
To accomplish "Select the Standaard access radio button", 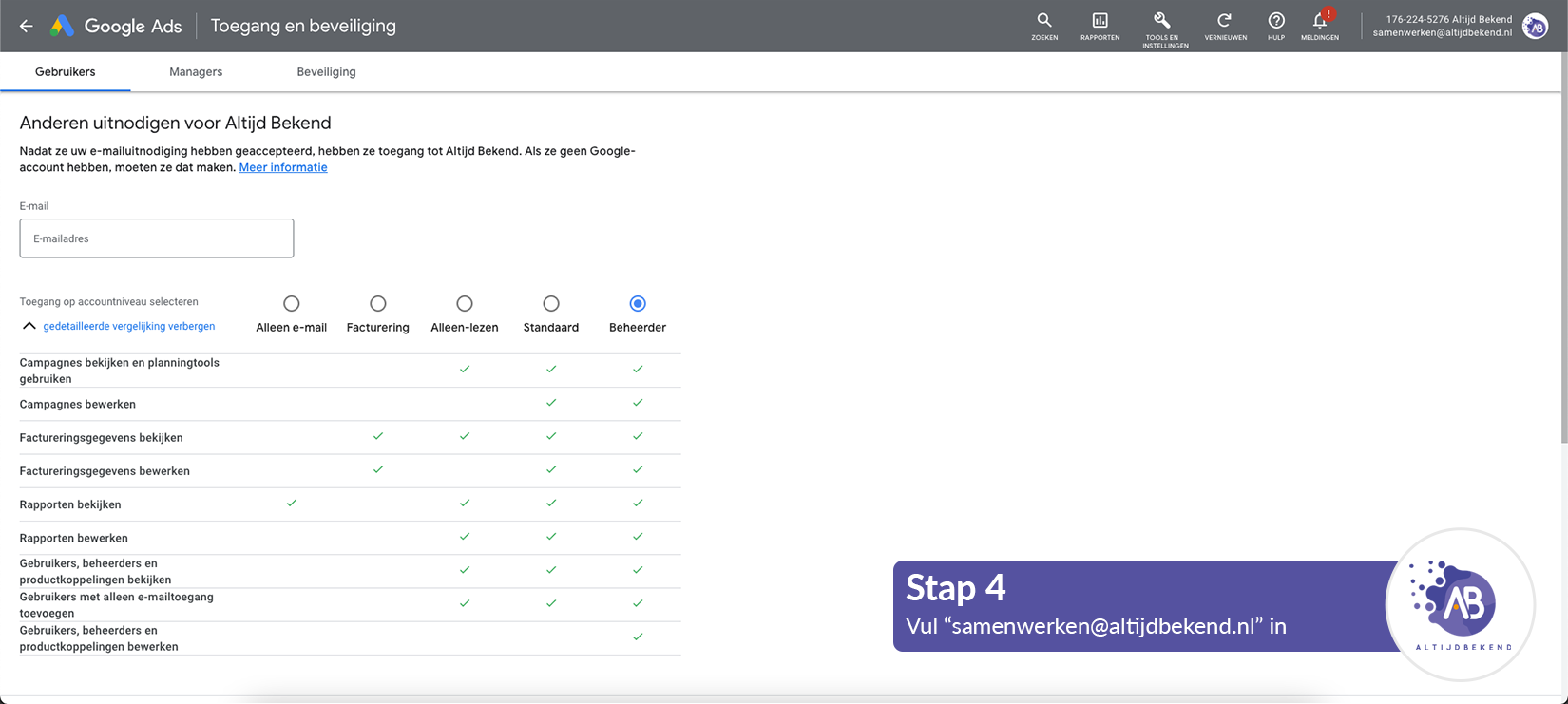I will point(551,304).
